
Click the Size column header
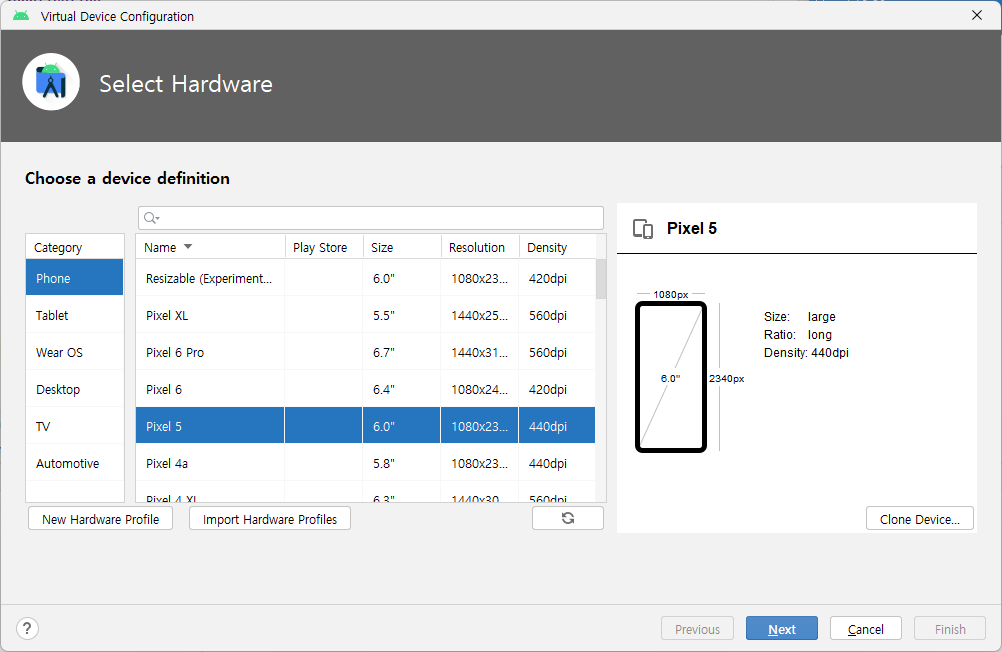click(x=402, y=247)
